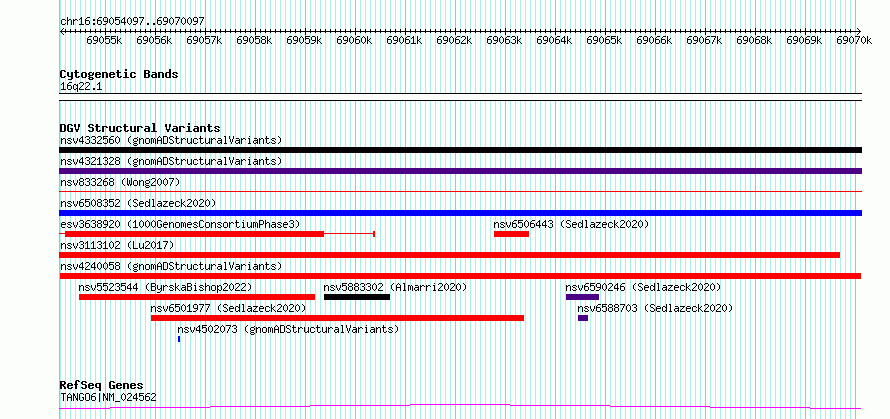Open the nsv6590246 (Sedlazeck2020) label
Image resolution: width=890 pixels, height=419 pixels.
(643, 287)
